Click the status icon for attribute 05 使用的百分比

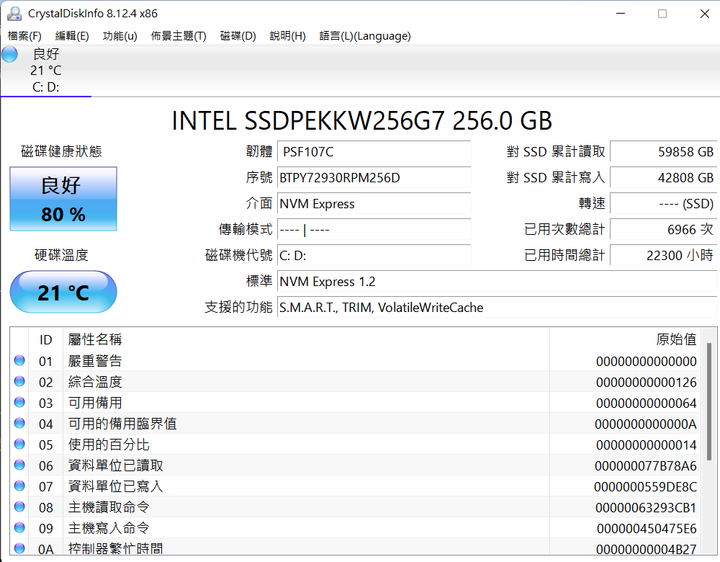click(x=19, y=444)
